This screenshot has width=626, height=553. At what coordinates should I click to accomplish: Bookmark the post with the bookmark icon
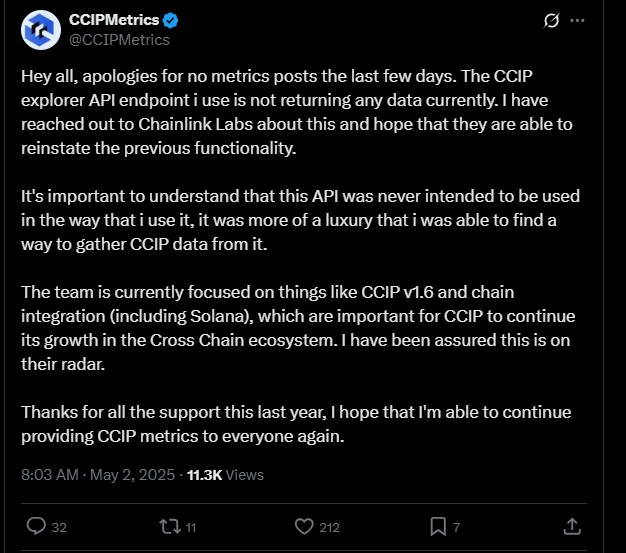coord(437,526)
